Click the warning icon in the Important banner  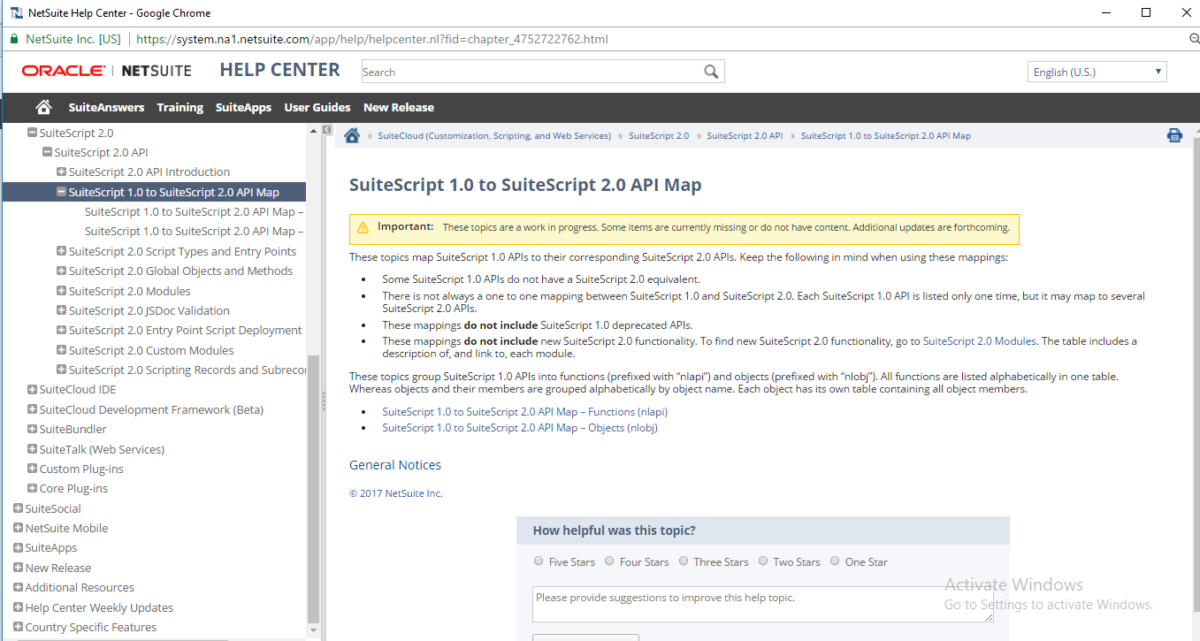point(361,227)
